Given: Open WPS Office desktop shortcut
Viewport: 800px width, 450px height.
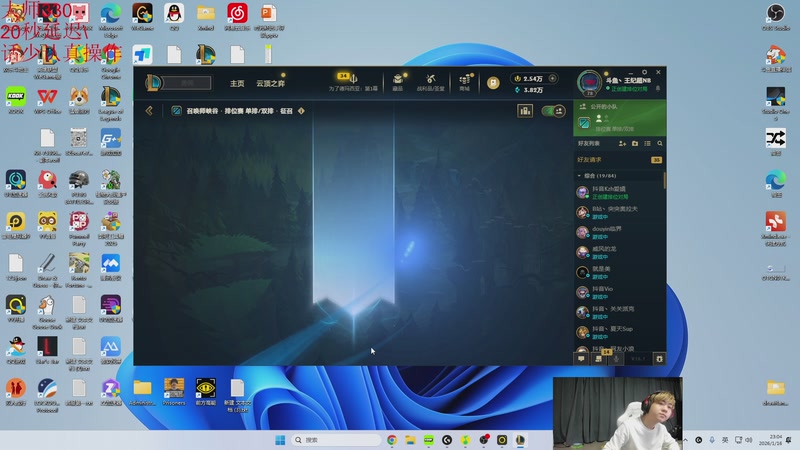Looking at the screenshot, I should 47,101.
